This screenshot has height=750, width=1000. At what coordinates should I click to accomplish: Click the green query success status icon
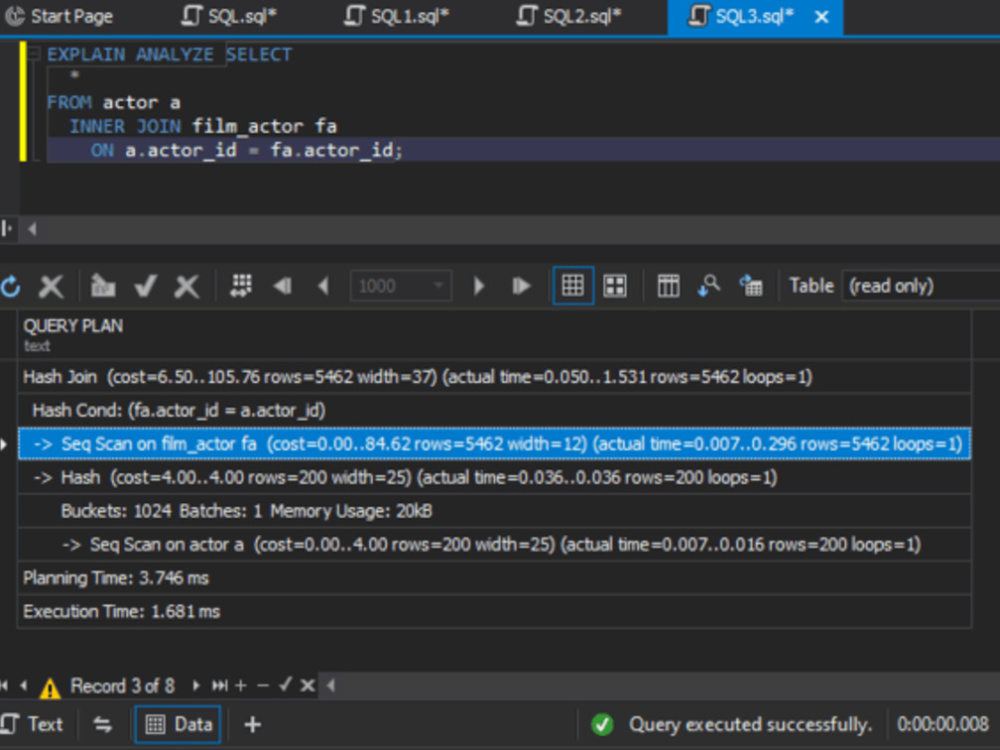click(x=602, y=724)
